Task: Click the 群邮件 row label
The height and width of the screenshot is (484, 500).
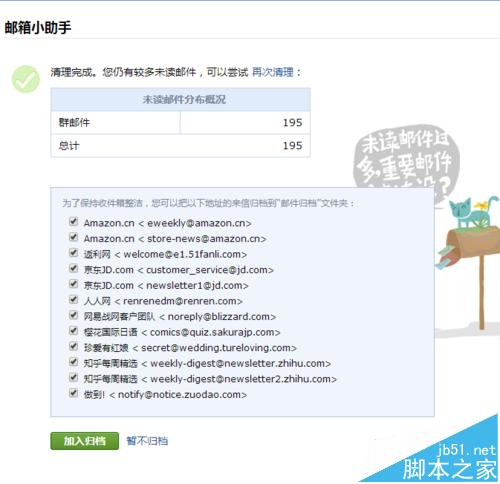Action: click(74, 122)
